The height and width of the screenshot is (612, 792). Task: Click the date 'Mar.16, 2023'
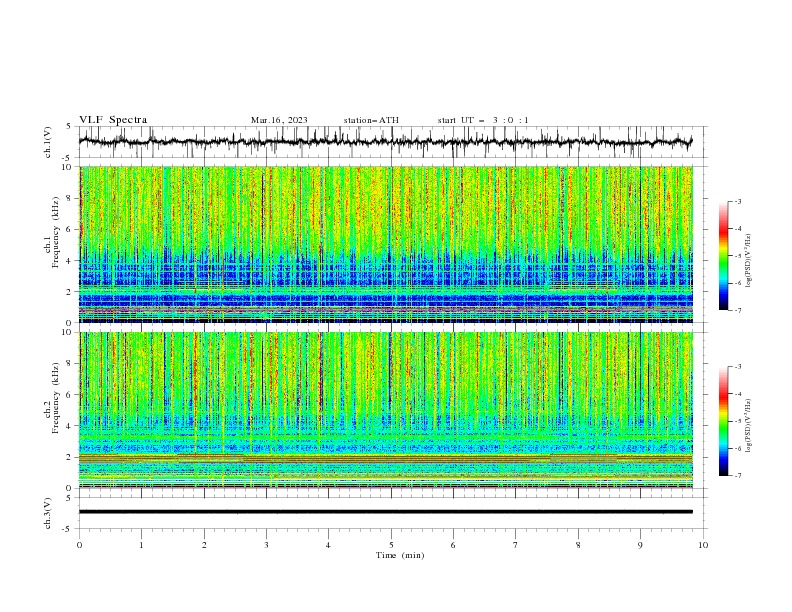(x=279, y=120)
